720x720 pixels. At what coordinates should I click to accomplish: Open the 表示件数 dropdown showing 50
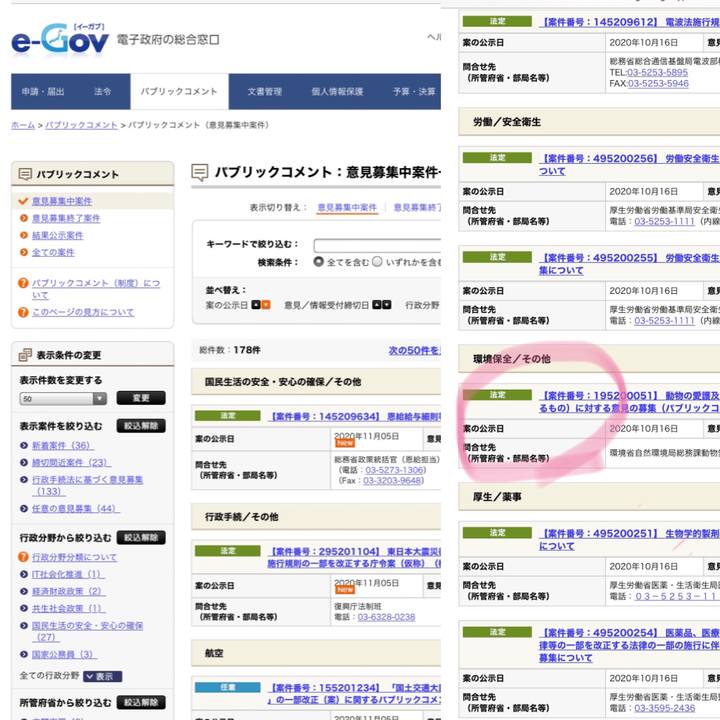point(62,398)
